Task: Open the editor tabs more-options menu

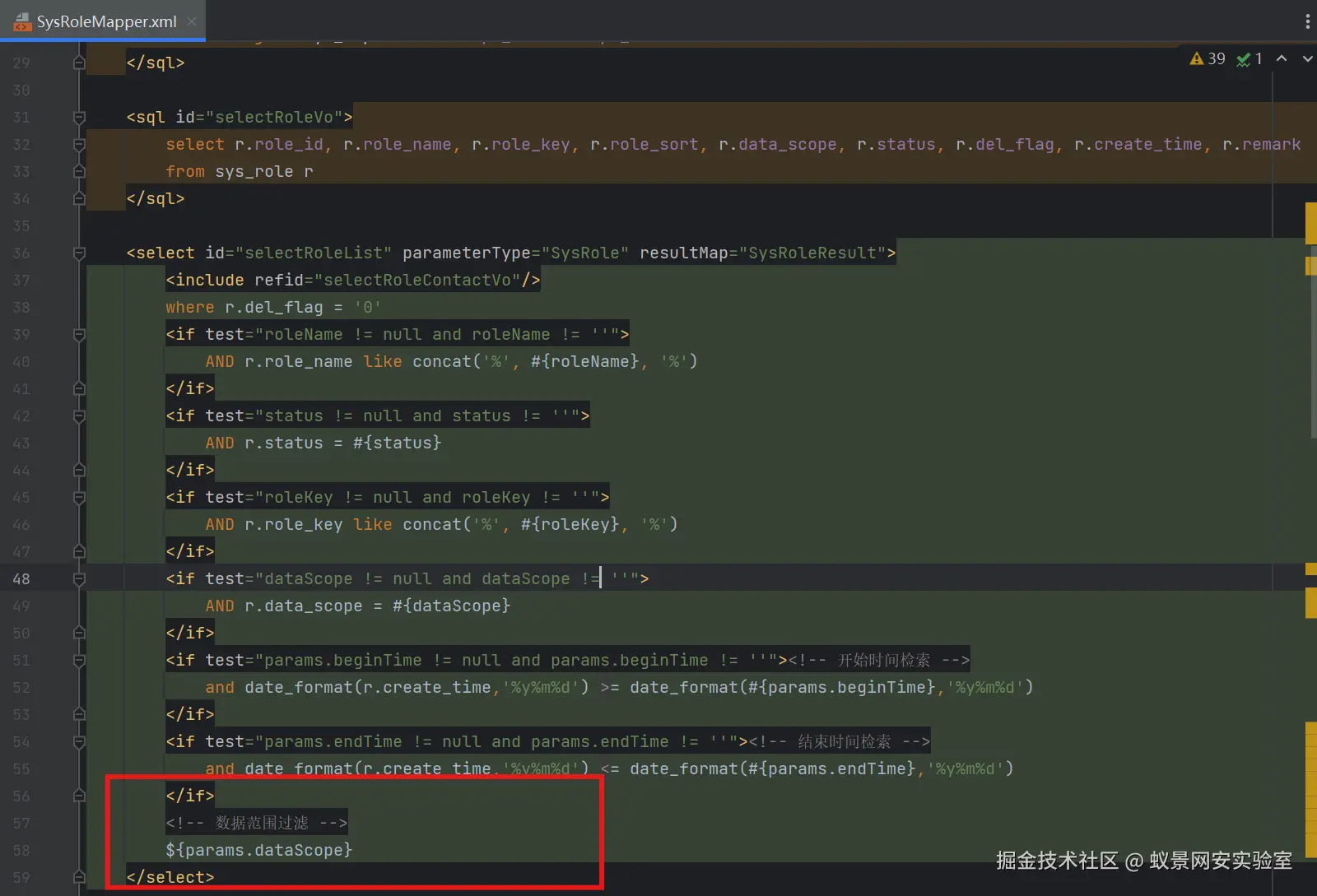Action: point(1307,21)
